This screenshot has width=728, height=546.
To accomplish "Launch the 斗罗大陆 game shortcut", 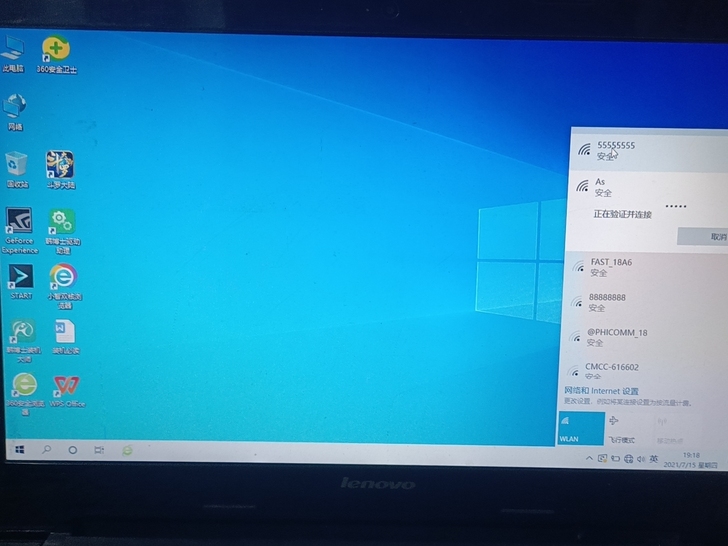I will [60, 169].
